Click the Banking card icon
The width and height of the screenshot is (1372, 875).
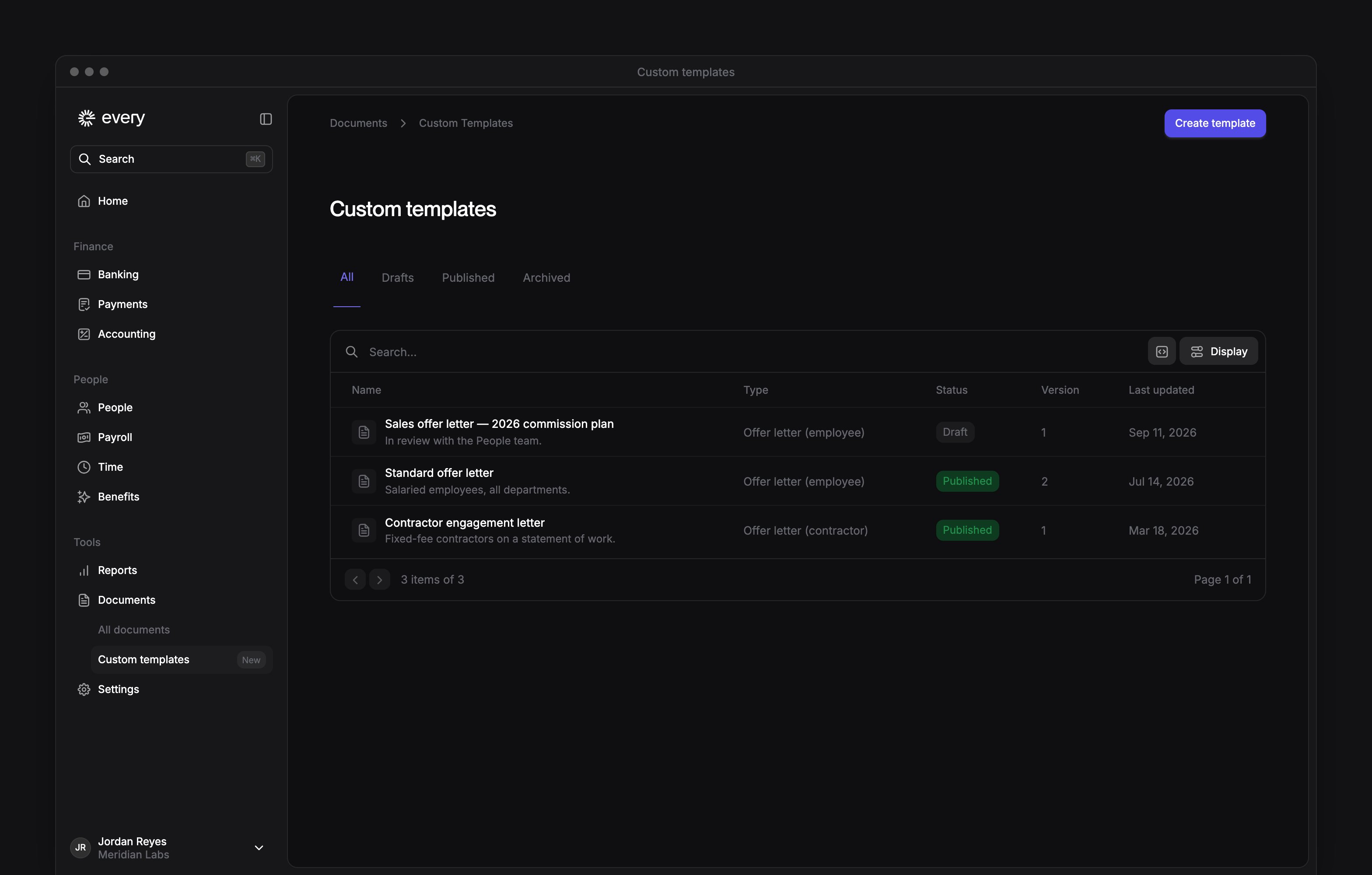pos(84,275)
